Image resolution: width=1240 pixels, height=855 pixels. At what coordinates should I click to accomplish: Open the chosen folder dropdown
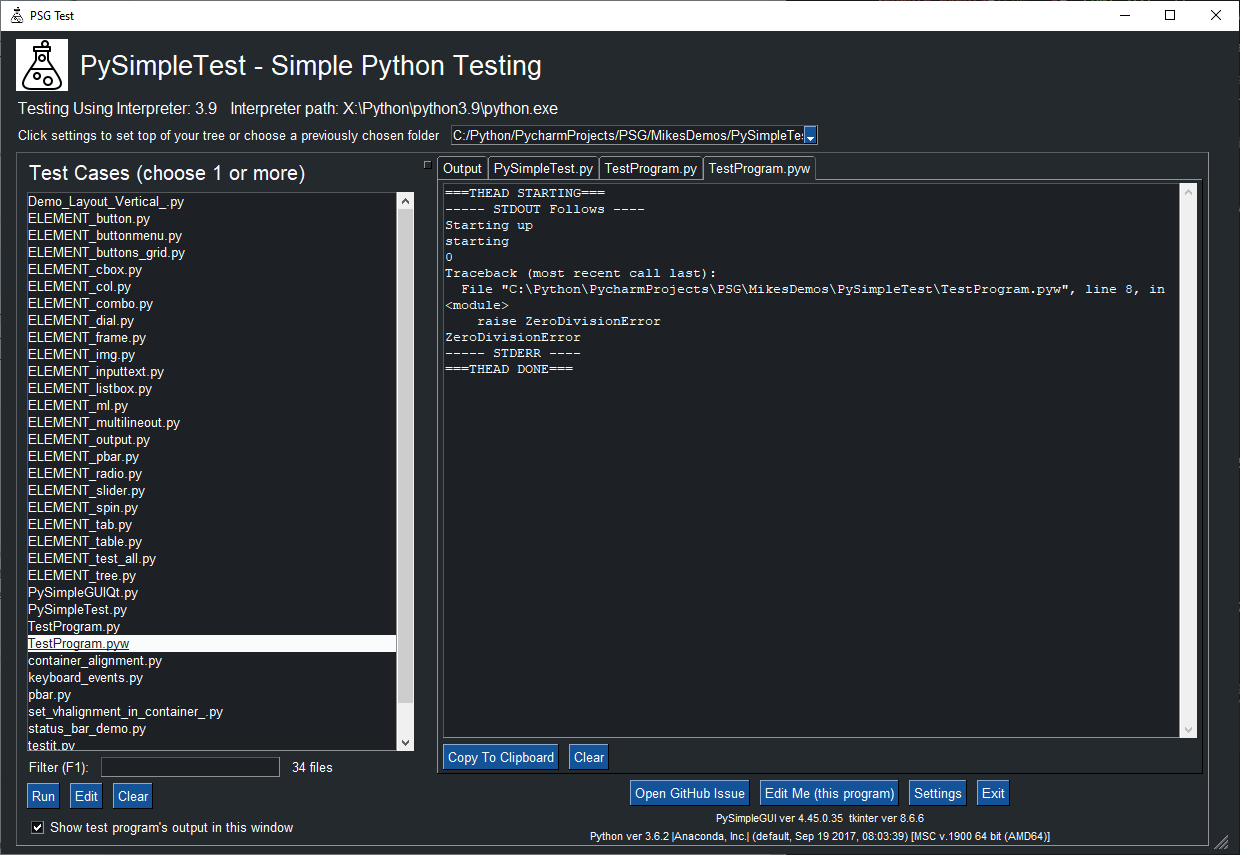(810, 134)
